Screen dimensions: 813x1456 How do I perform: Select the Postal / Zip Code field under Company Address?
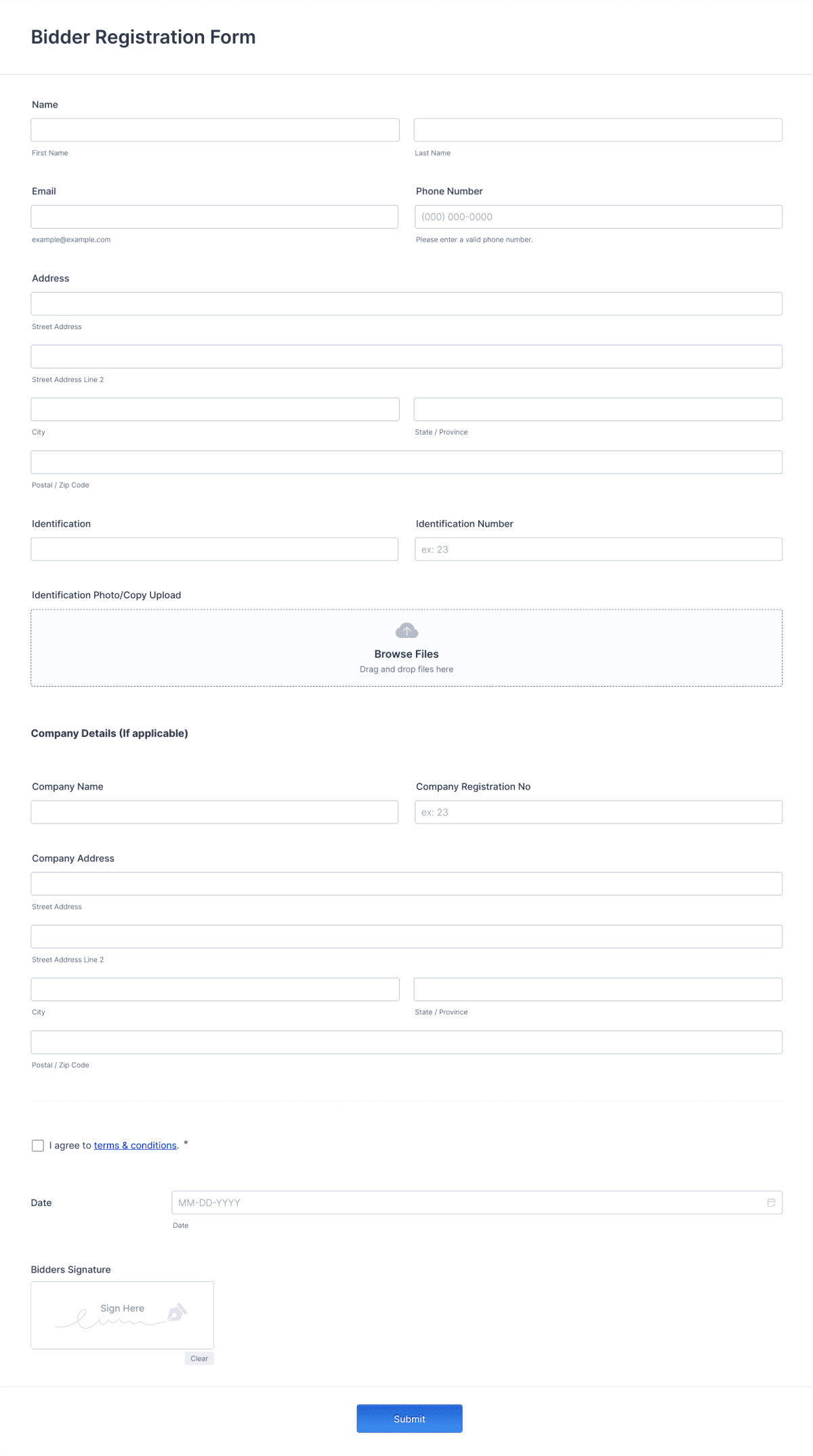pos(406,1042)
